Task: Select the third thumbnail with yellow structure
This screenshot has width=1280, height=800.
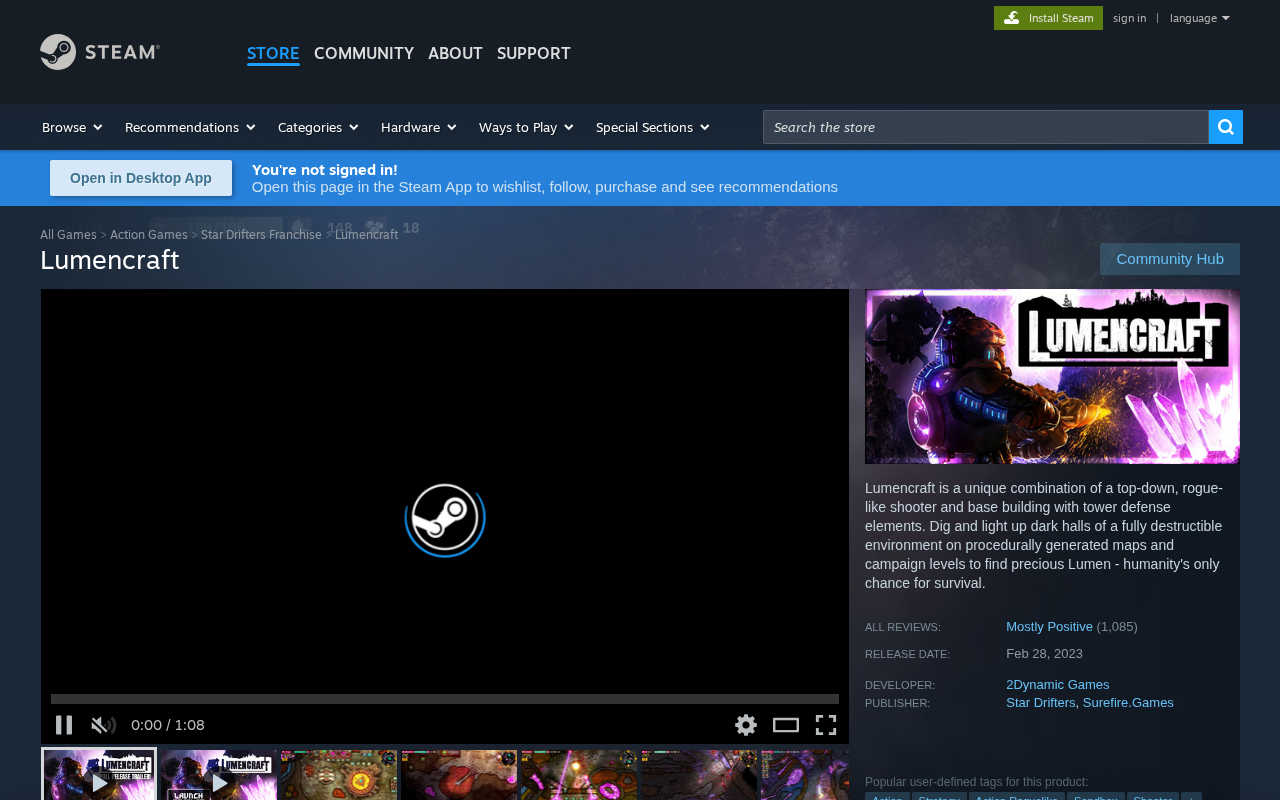Action: (x=339, y=775)
